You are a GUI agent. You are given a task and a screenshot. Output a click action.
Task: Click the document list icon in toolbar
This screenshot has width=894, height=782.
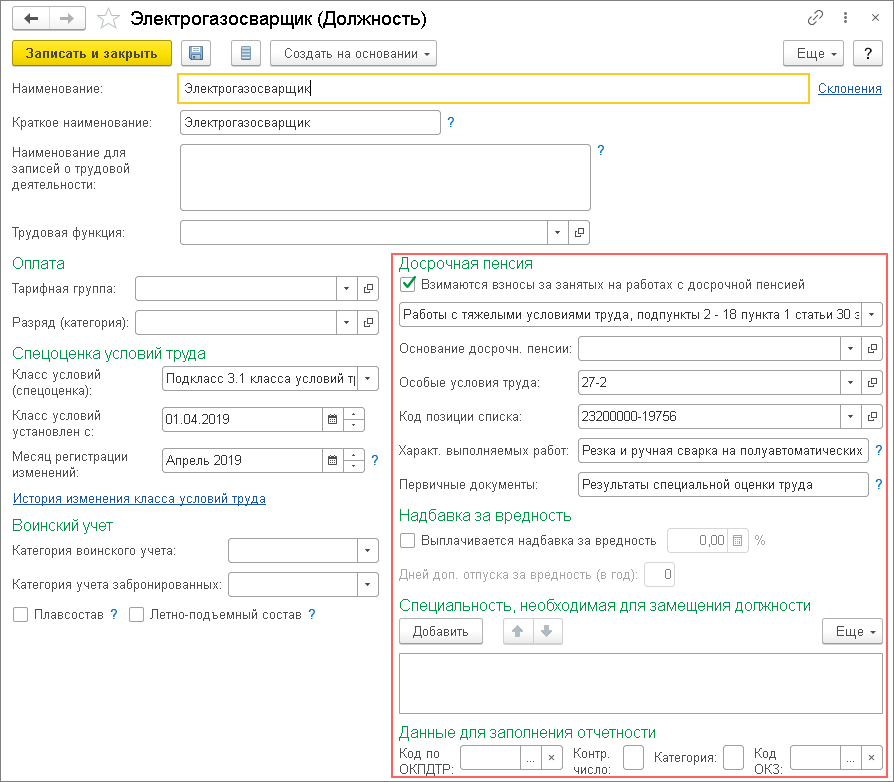coord(246,54)
